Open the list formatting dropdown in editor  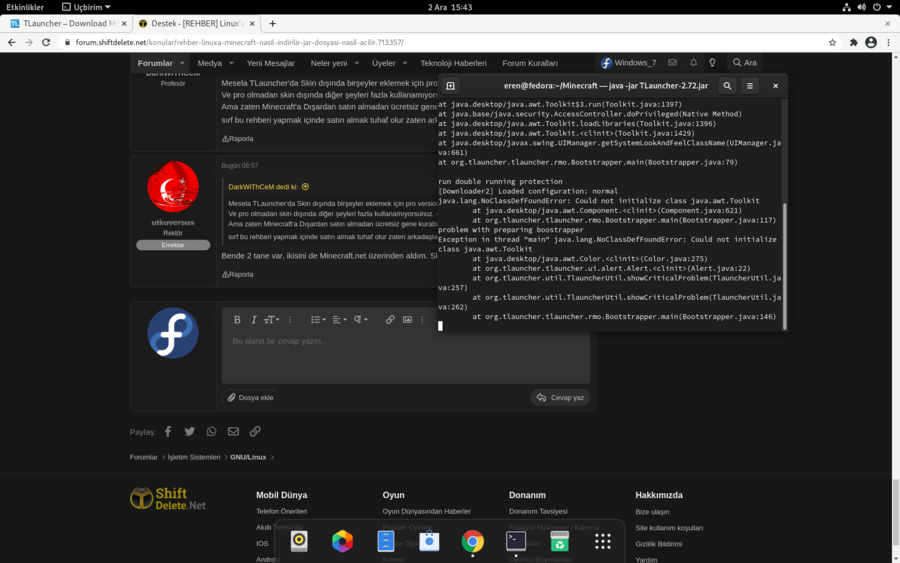point(318,320)
